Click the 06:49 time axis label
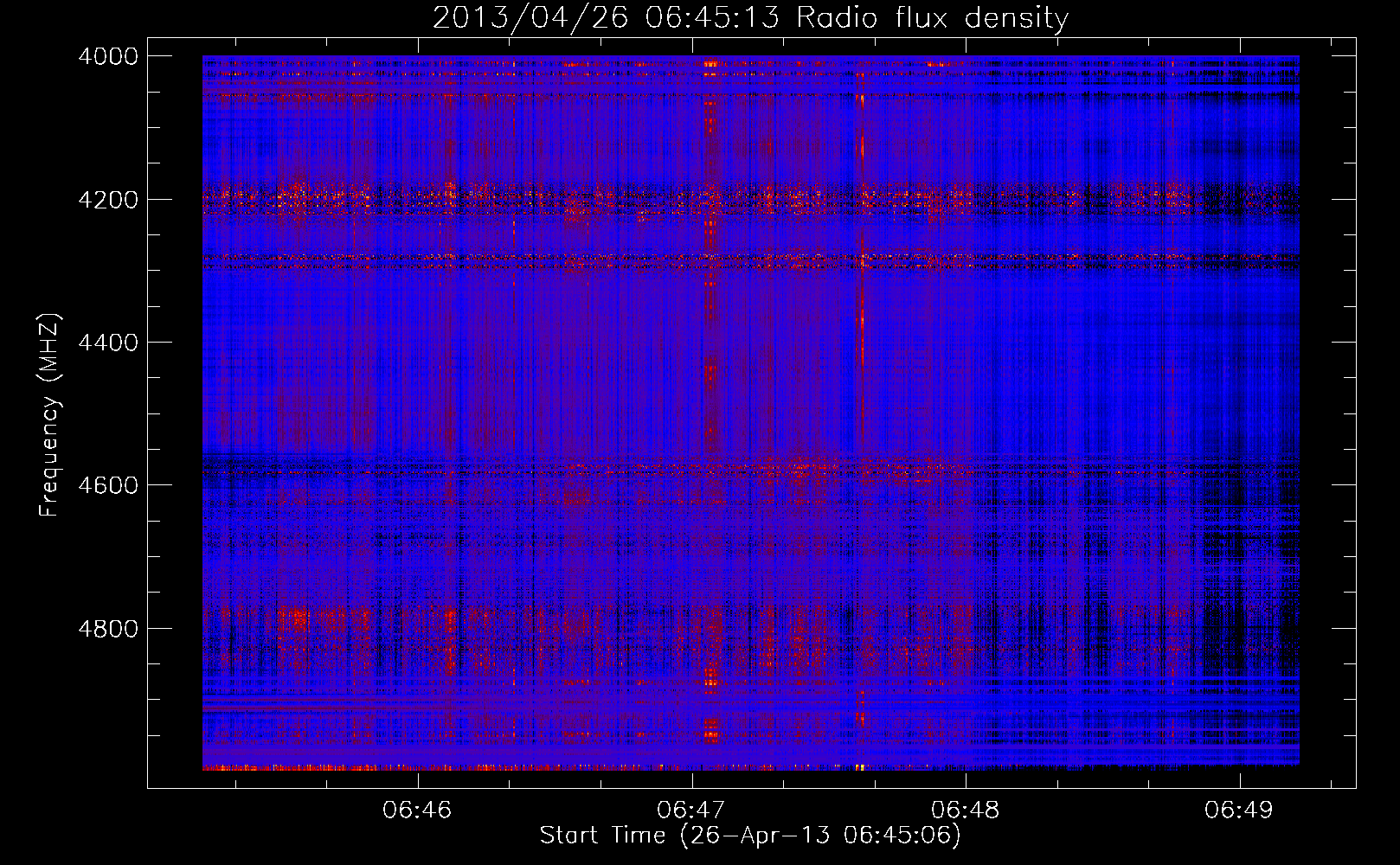 tap(1239, 811)
